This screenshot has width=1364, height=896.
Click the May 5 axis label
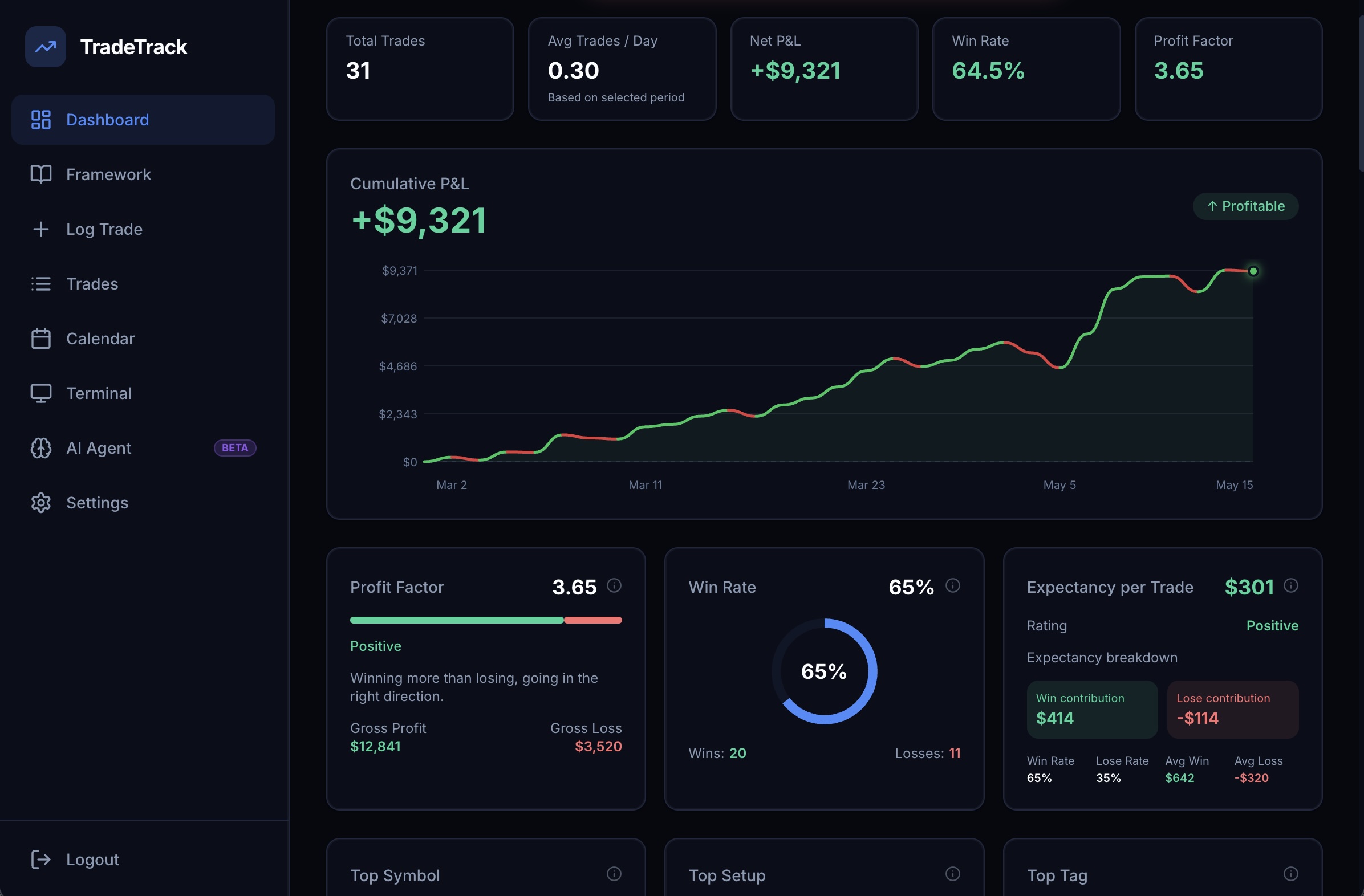1059,485
